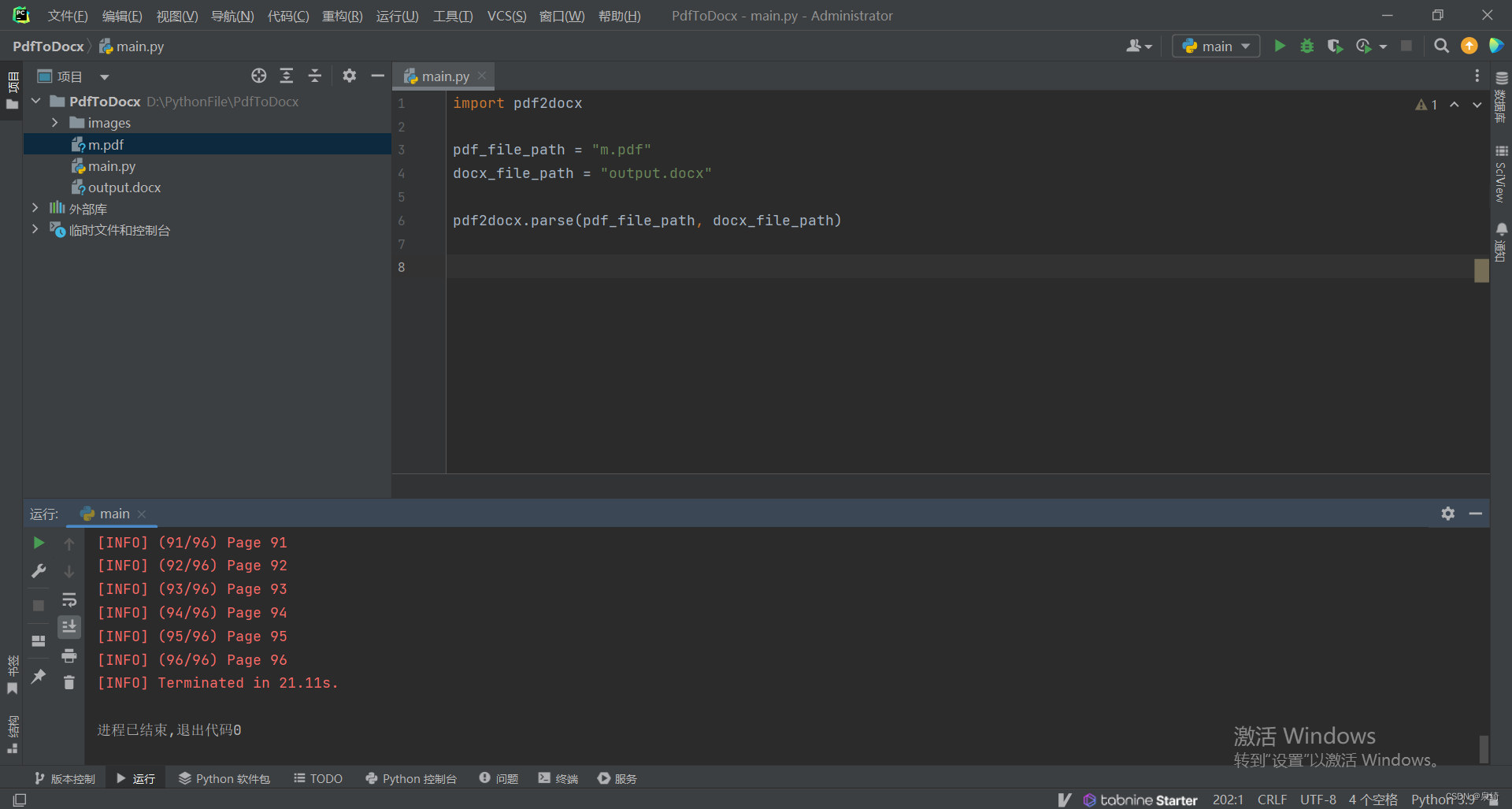
Task: Change UTF-8 file encoding in status bar
Action: click(x=1317, y=800)
